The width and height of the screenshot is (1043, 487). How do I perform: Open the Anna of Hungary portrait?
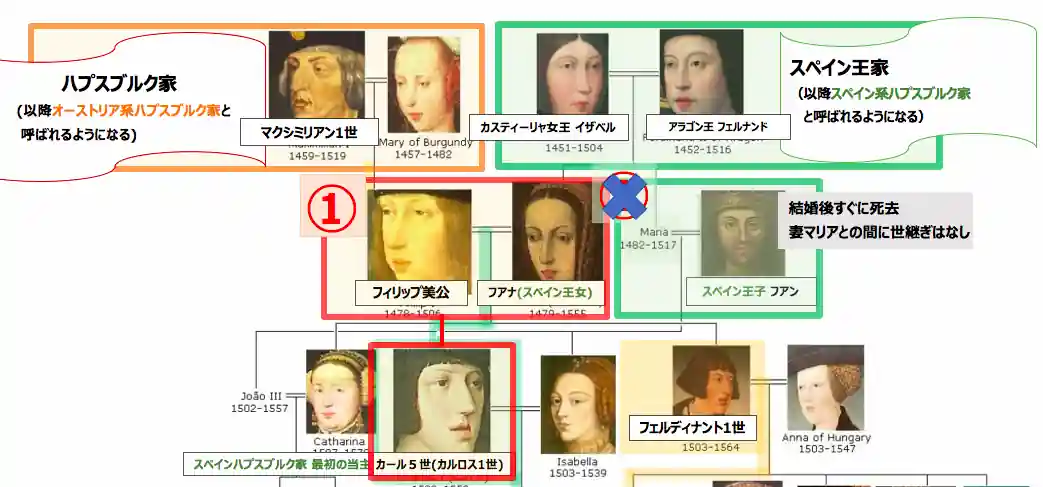tap(825, 387)
